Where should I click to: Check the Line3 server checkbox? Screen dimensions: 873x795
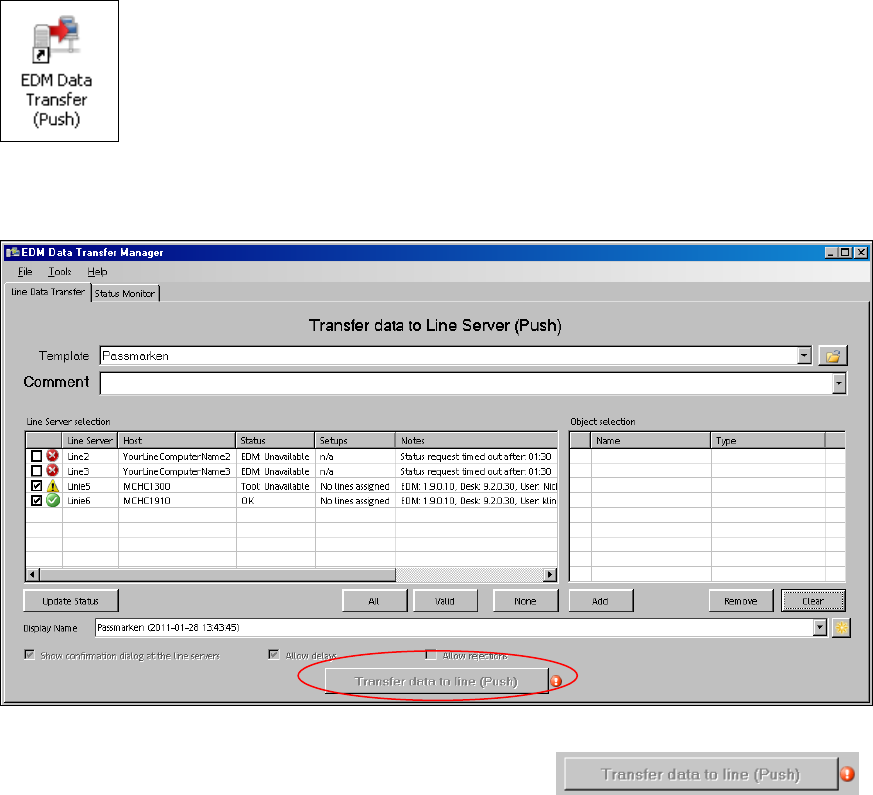coord(36,471)
